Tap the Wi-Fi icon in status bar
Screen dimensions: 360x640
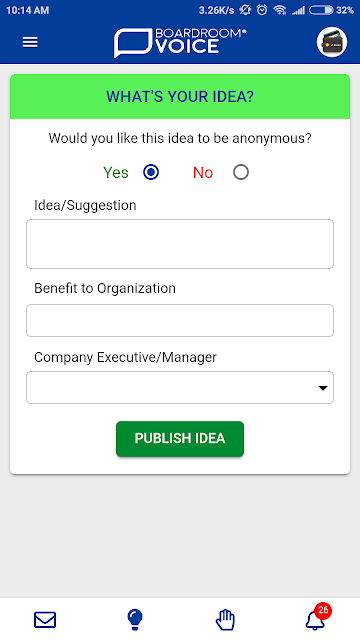coord(280,10)
